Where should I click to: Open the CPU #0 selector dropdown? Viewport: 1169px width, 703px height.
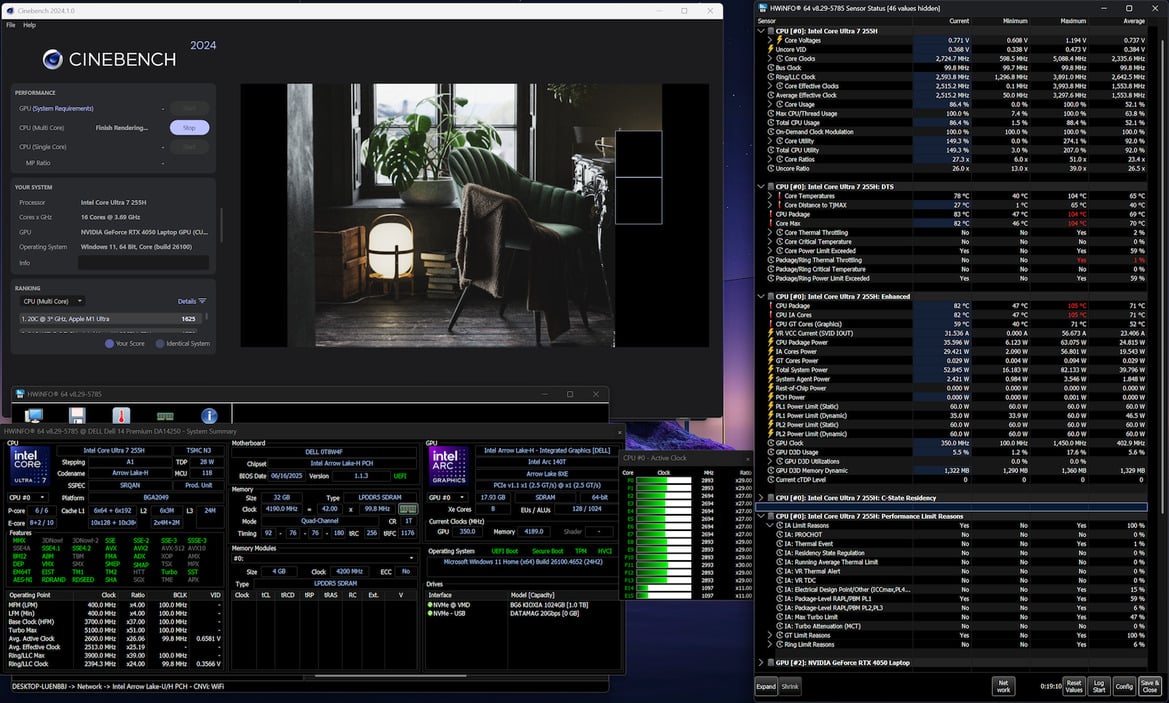pos(28,497)
